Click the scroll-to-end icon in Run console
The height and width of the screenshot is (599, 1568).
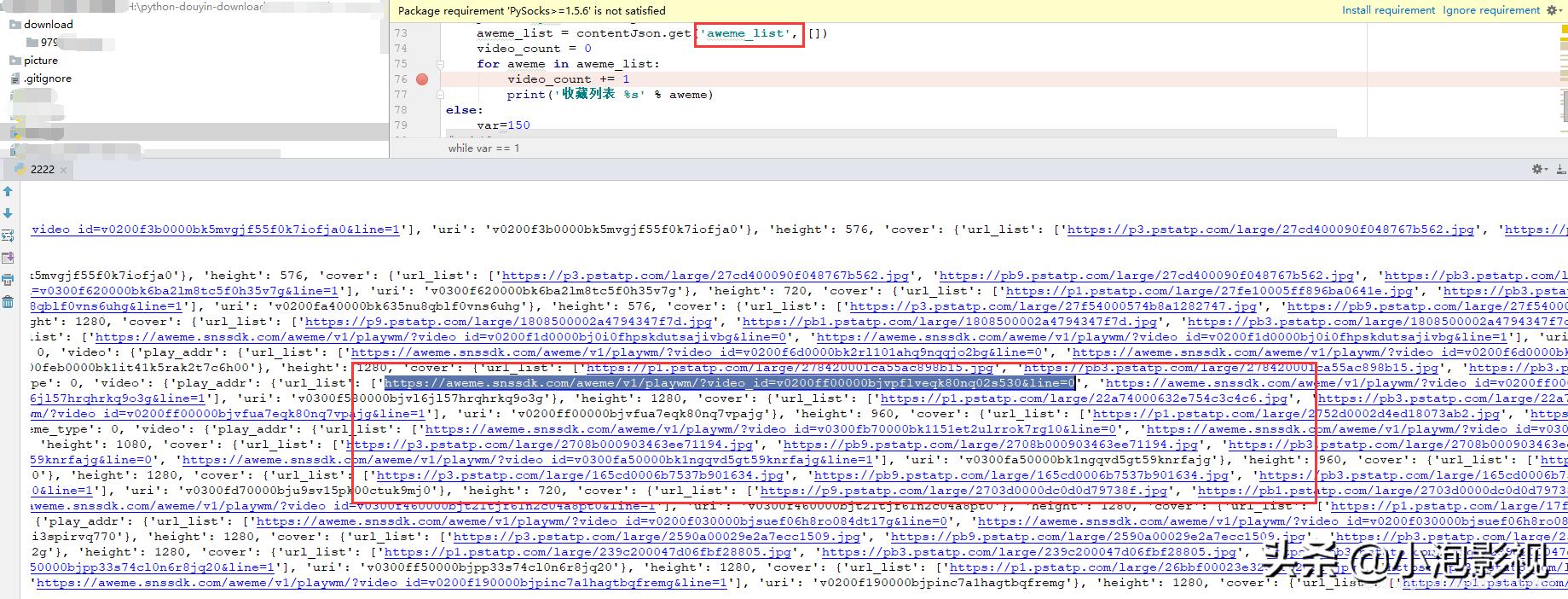[8, 258]
